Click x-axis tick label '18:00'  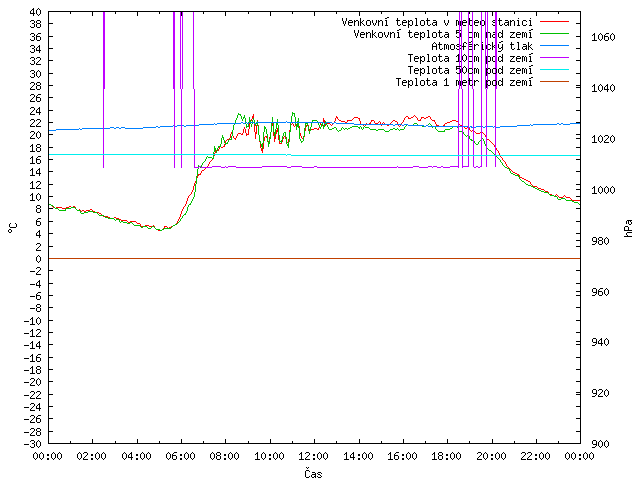coord(447,456)
